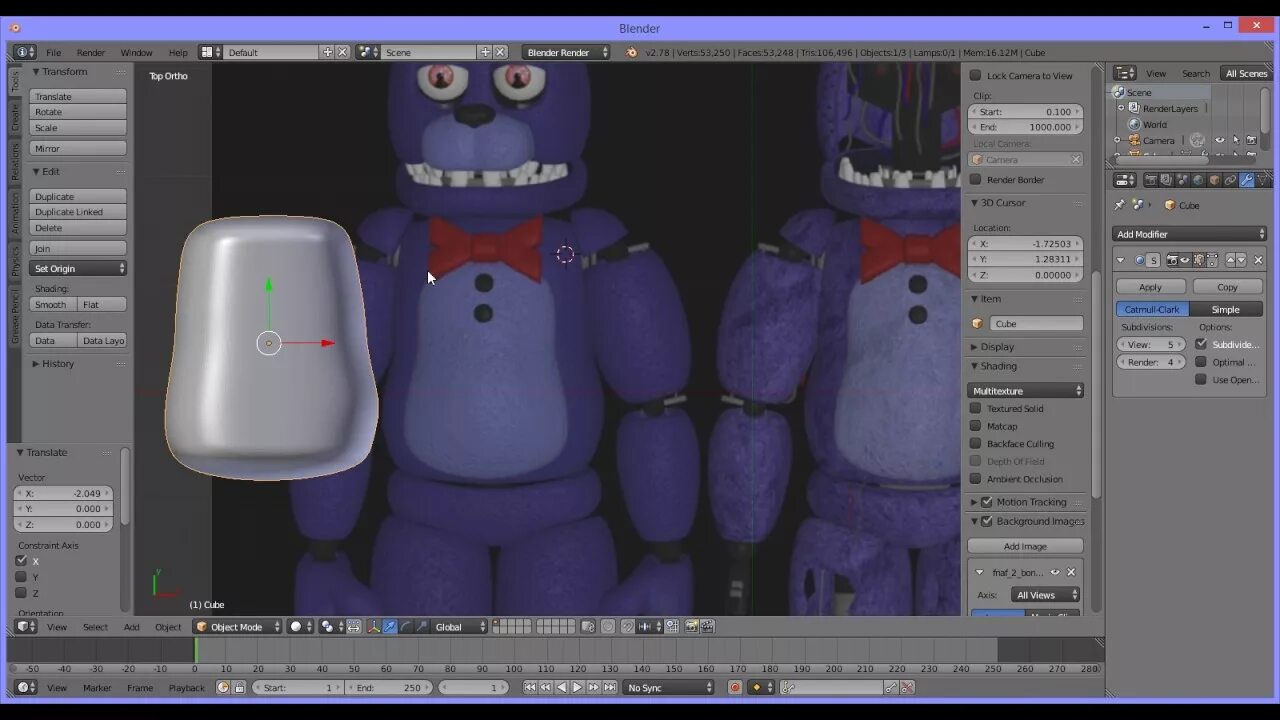Open the Object properties cube tab icon
The image size is (1280, 720).
coord(1214,180)
